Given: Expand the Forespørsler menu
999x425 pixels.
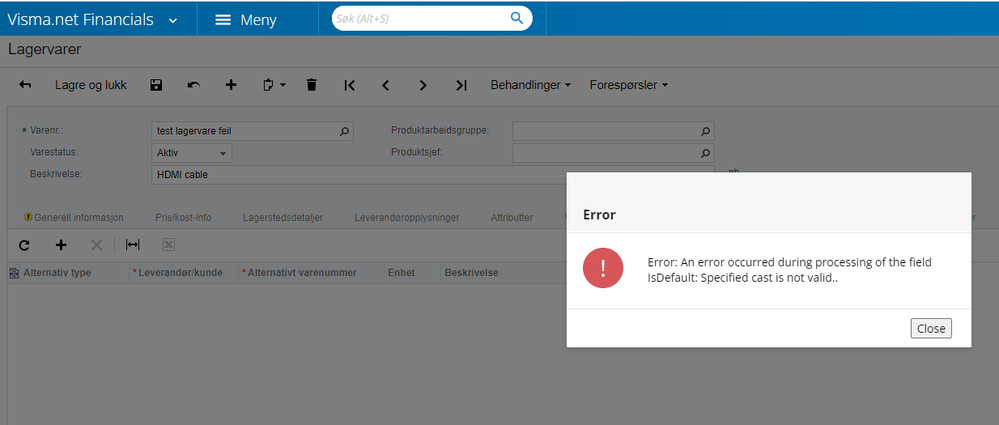Looking at the screenshot, I should pyautogui.click(x=629, y=85).
